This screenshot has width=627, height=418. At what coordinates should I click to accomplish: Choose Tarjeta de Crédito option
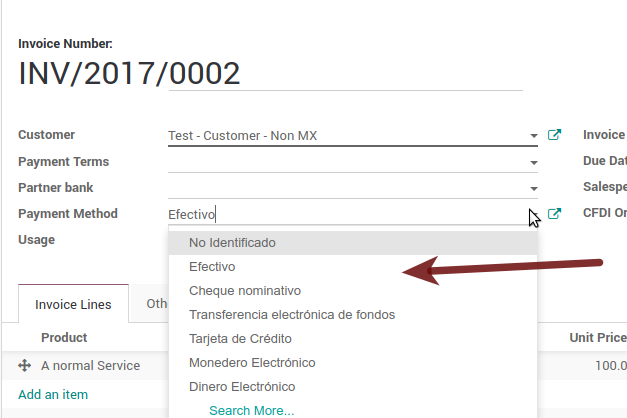[240, 339]
